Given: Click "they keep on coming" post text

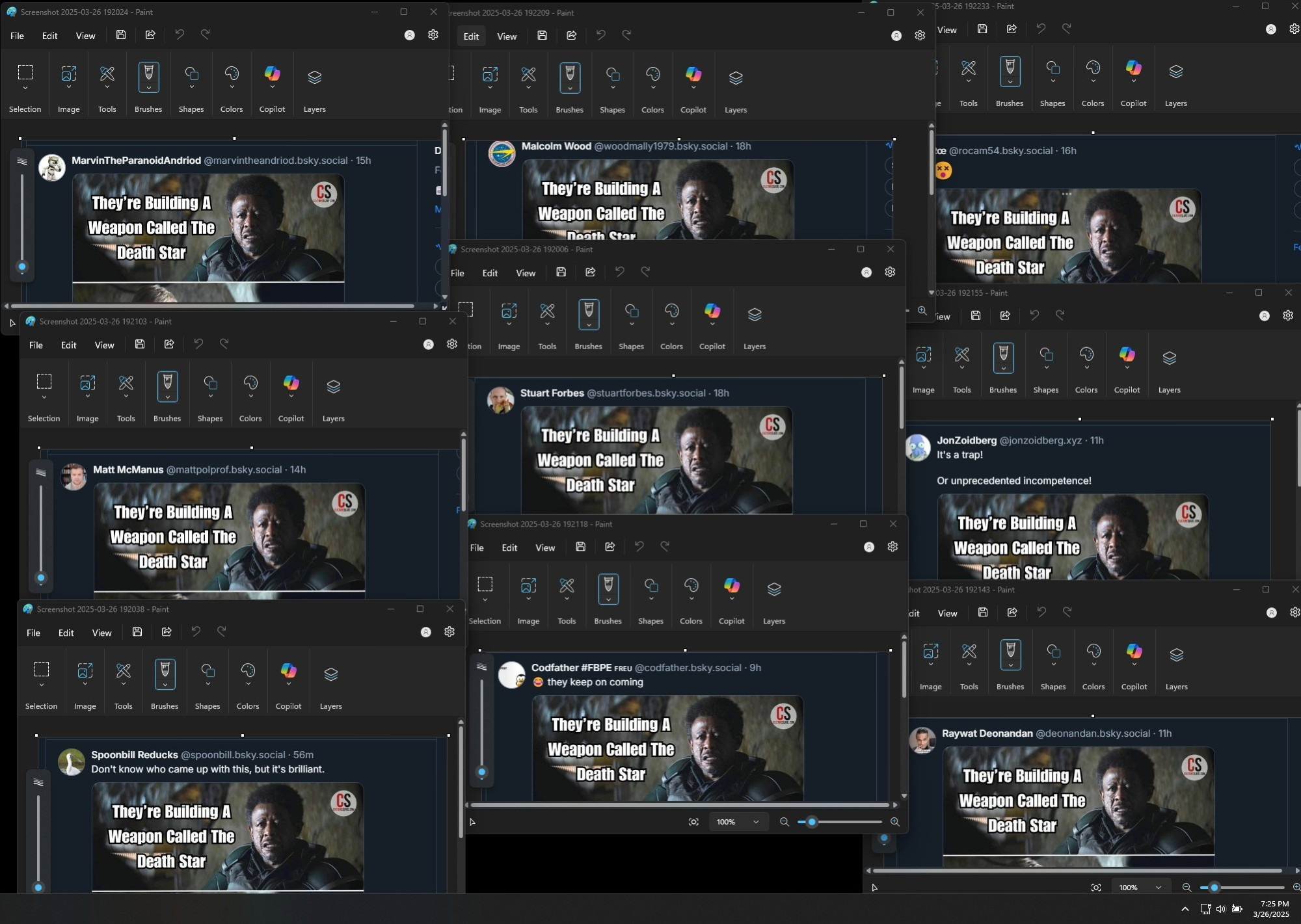Looking at the screenshot, I should 595,682.
